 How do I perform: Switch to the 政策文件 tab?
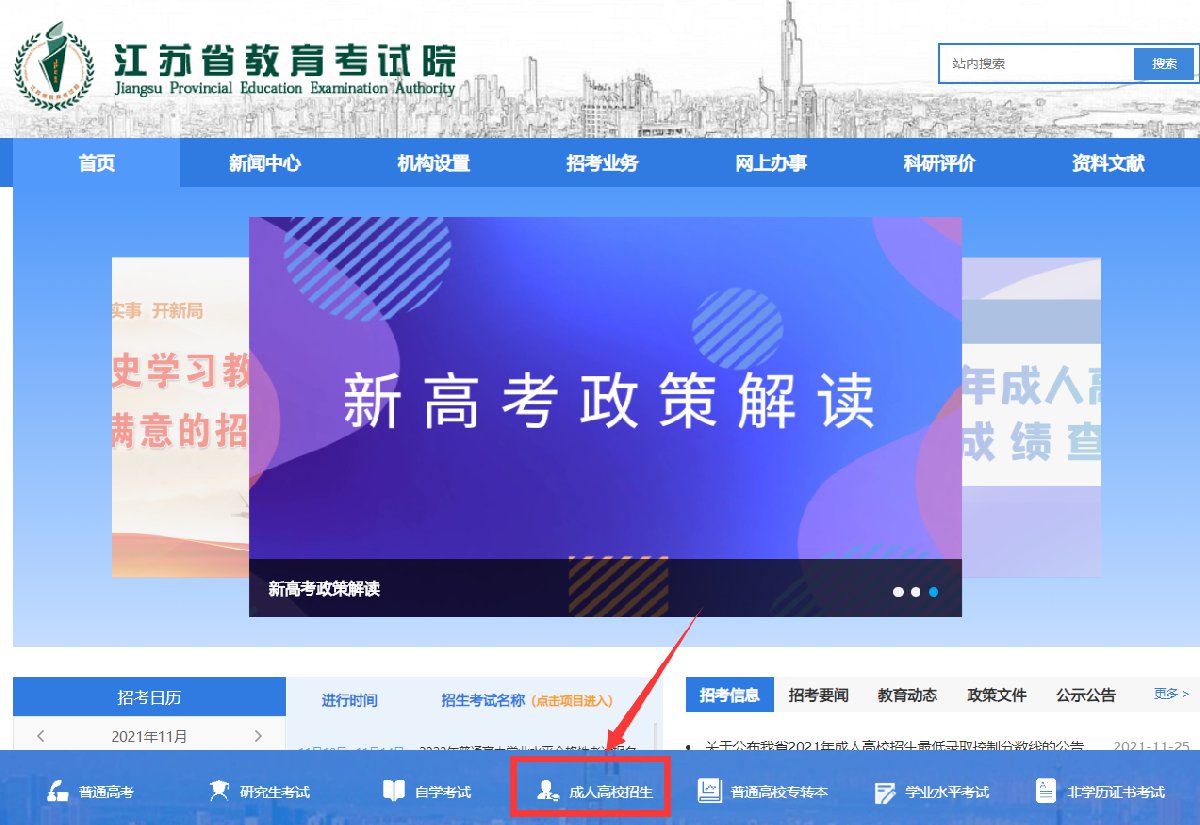pyautogui.click(x=996, y=695)
